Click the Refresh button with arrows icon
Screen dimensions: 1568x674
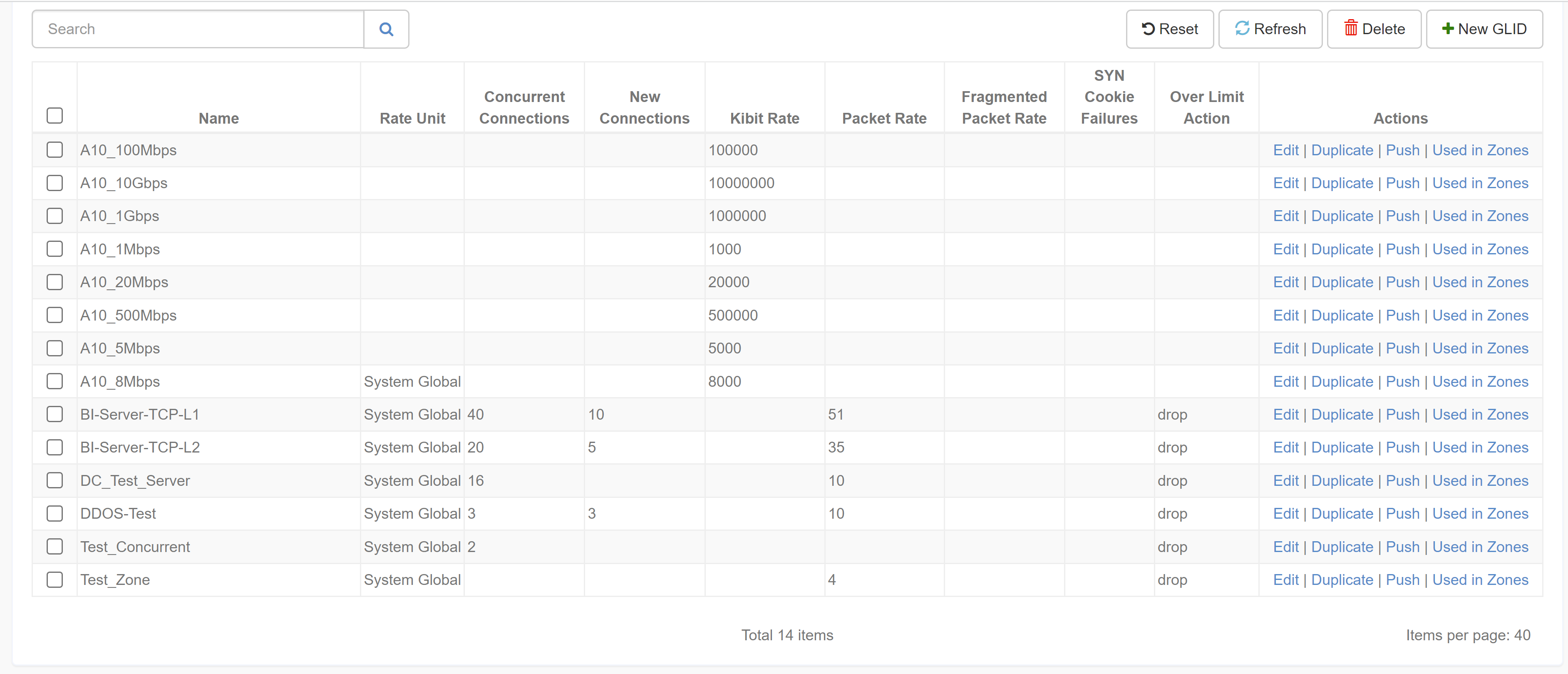(1270, 29)
